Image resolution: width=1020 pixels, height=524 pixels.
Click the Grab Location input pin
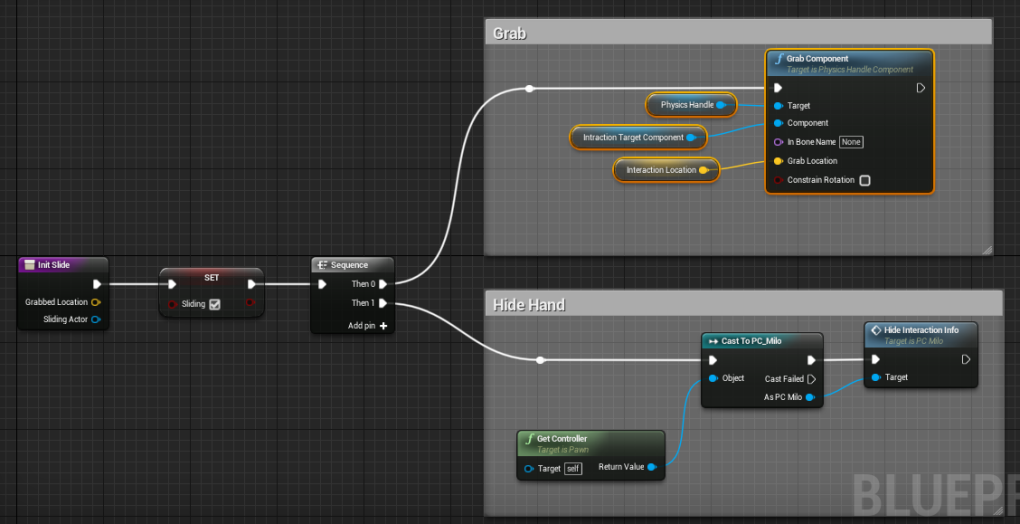coord(779,161)
